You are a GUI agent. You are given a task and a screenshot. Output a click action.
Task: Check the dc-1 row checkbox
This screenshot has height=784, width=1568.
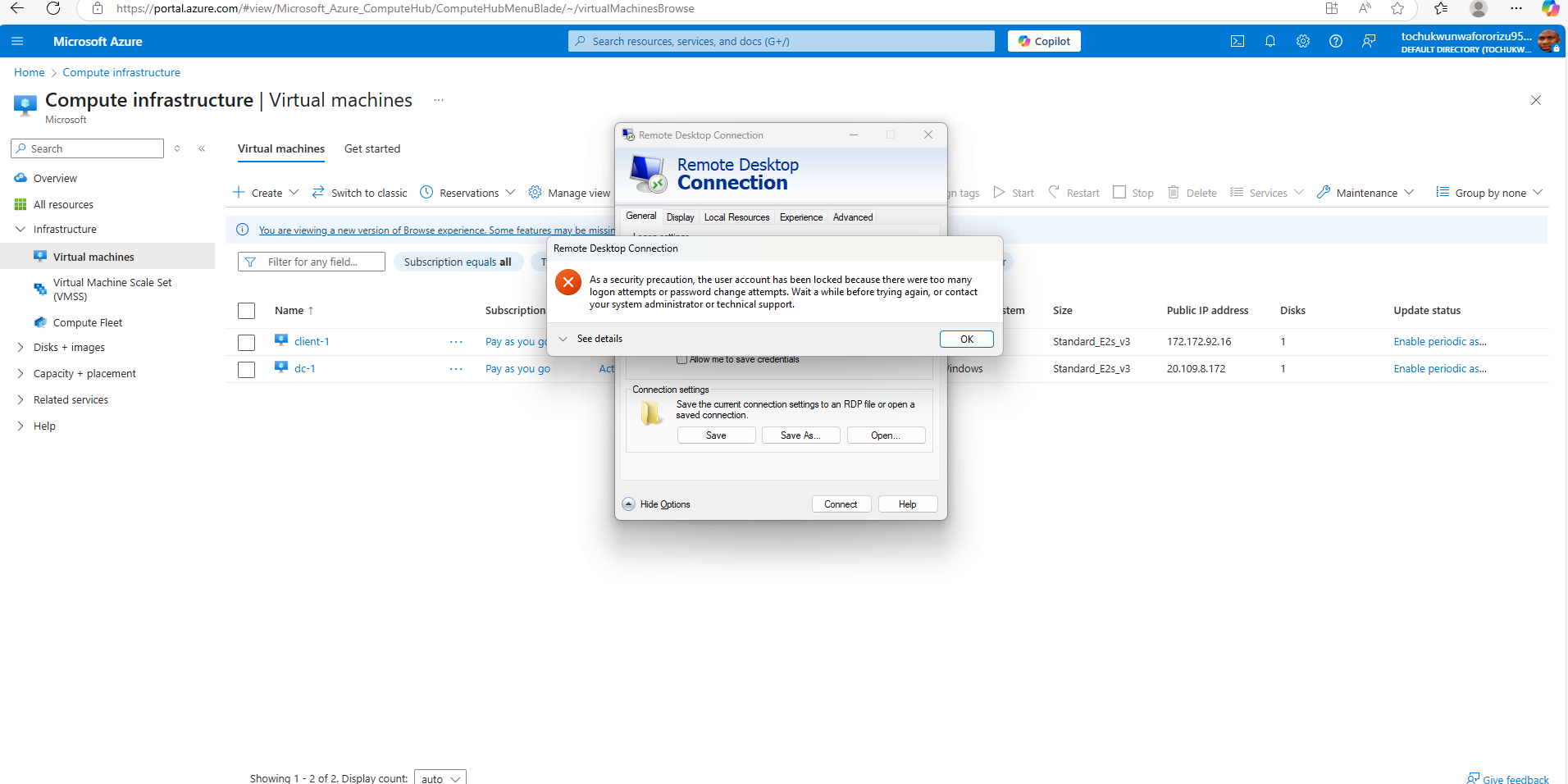(x=246, y=369)
